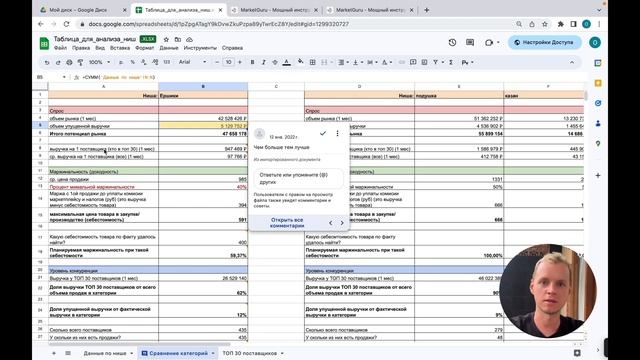Open the Вставка menu
Screen dimensions: 640x360
(120, 48)
